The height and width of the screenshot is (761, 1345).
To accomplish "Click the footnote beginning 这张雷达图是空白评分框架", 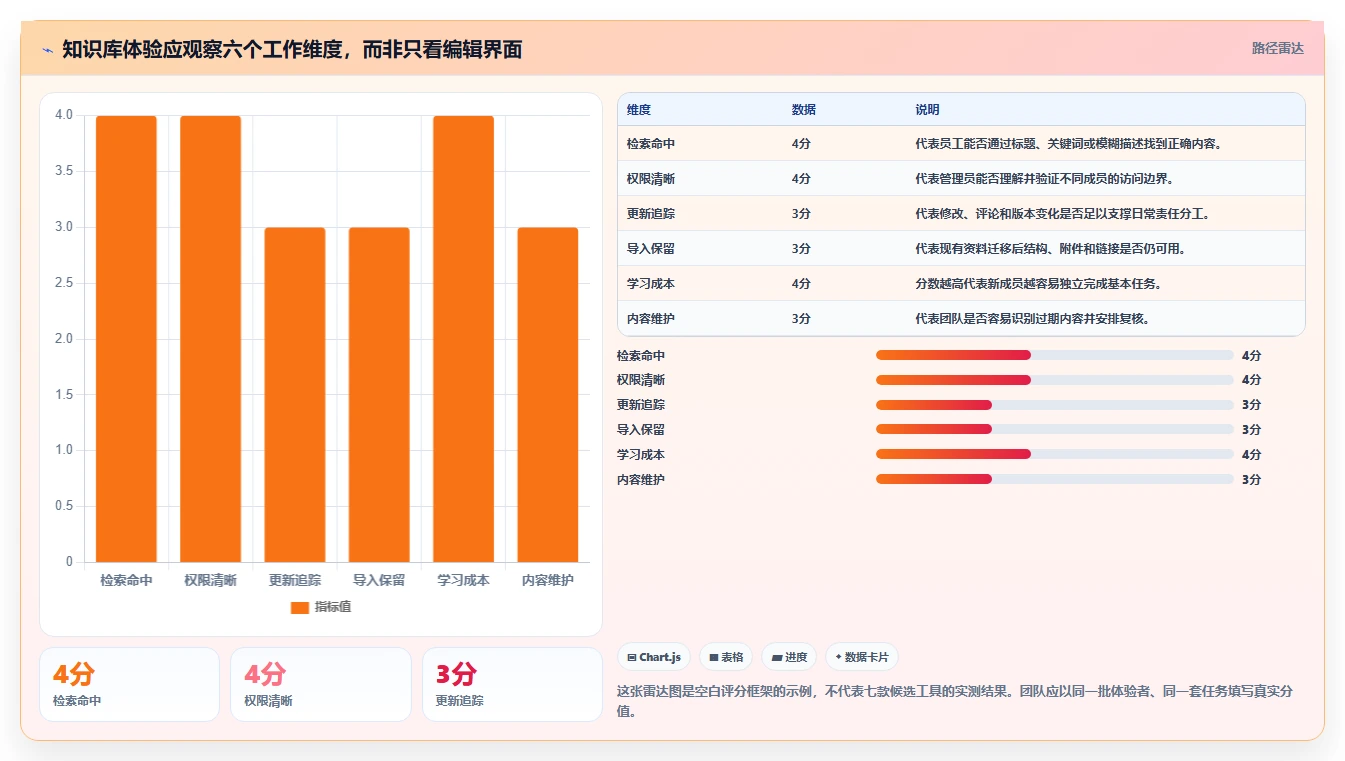I will [955, 701].
